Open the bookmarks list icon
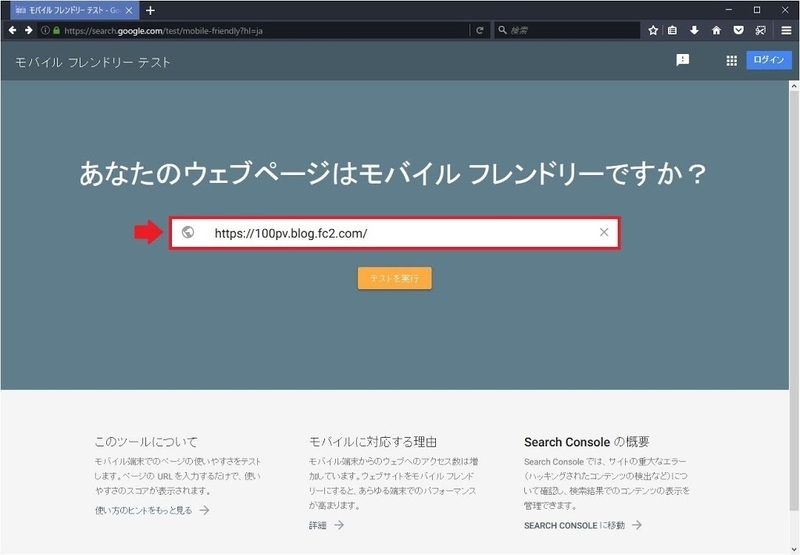800x555 pixels. click(672, 31)
